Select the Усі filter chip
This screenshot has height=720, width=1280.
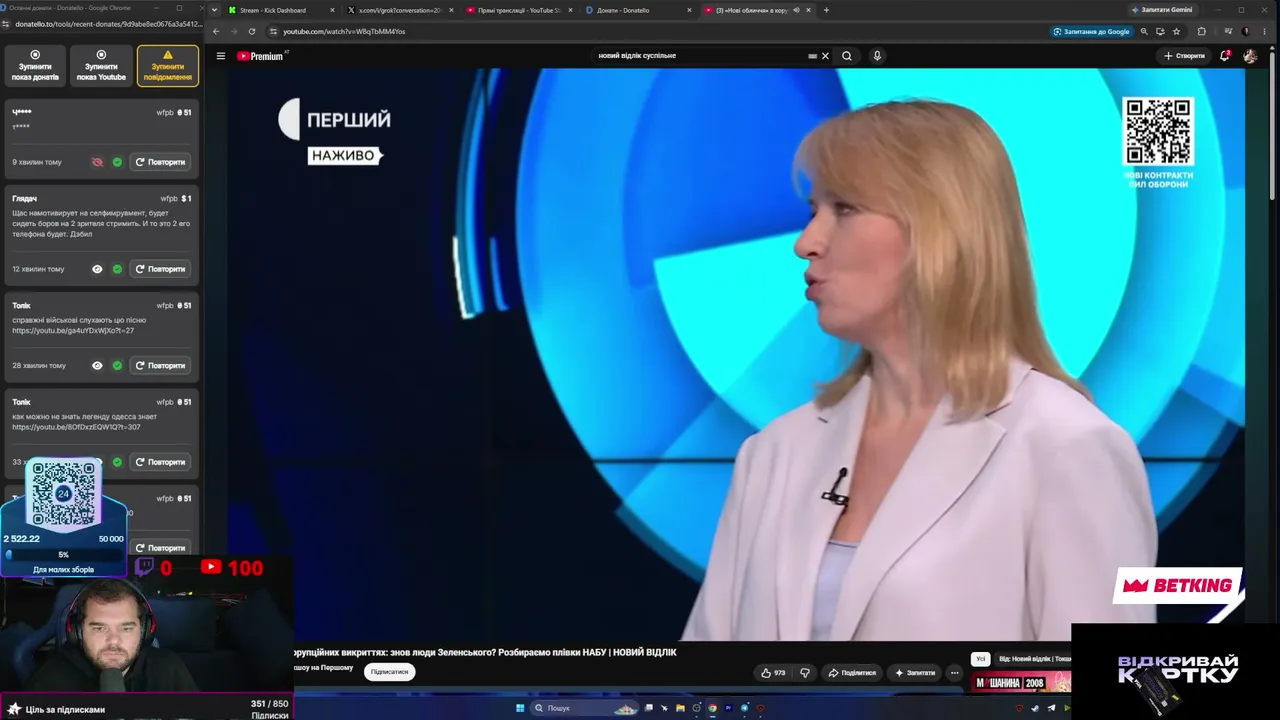click(981, 659)
